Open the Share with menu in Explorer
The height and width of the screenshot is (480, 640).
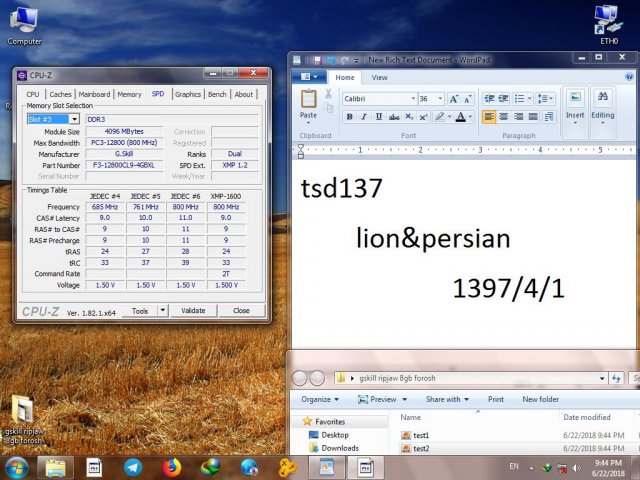(x=447, y=400)
